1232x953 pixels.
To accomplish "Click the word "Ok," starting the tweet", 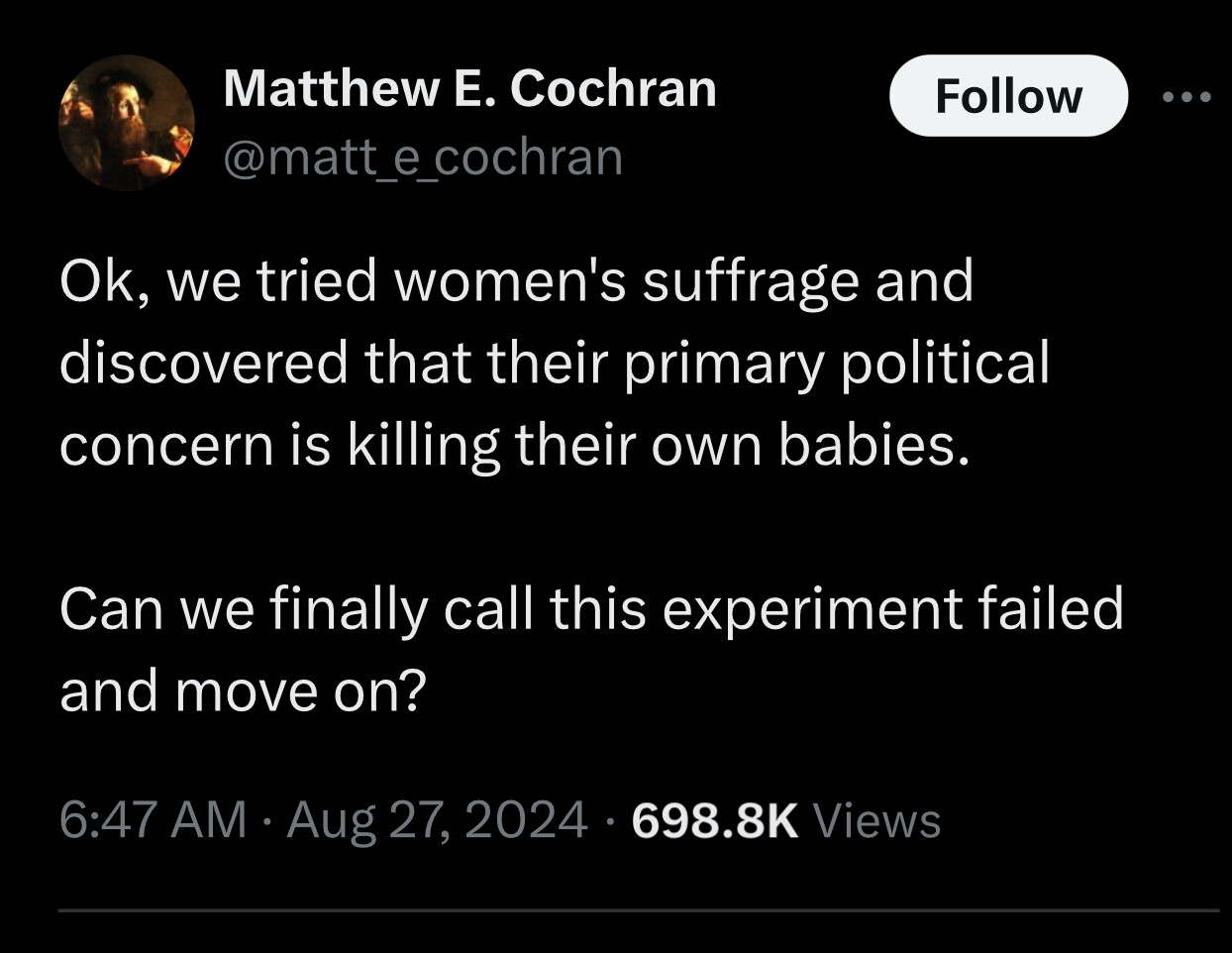I will [105, 283].
